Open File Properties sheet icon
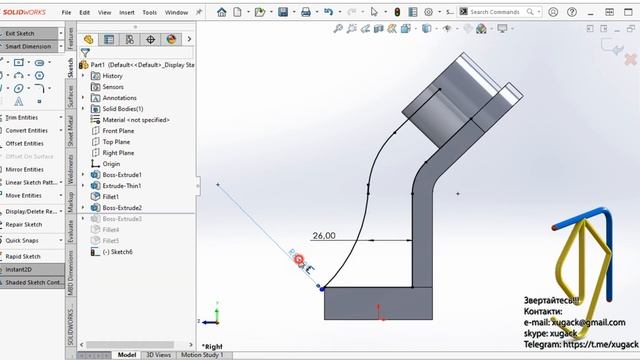Screen dimensions: 640x360 coord(413,12)
